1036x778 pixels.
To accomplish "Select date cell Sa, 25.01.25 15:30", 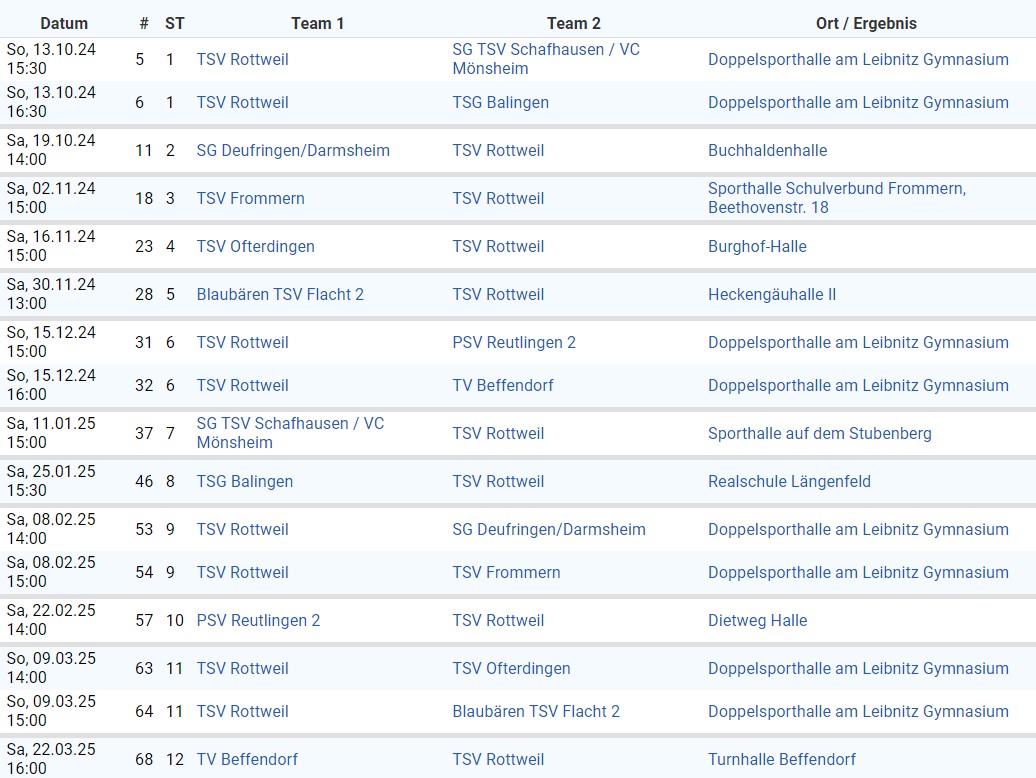I will pyautogui.click(x=51, y=481).
